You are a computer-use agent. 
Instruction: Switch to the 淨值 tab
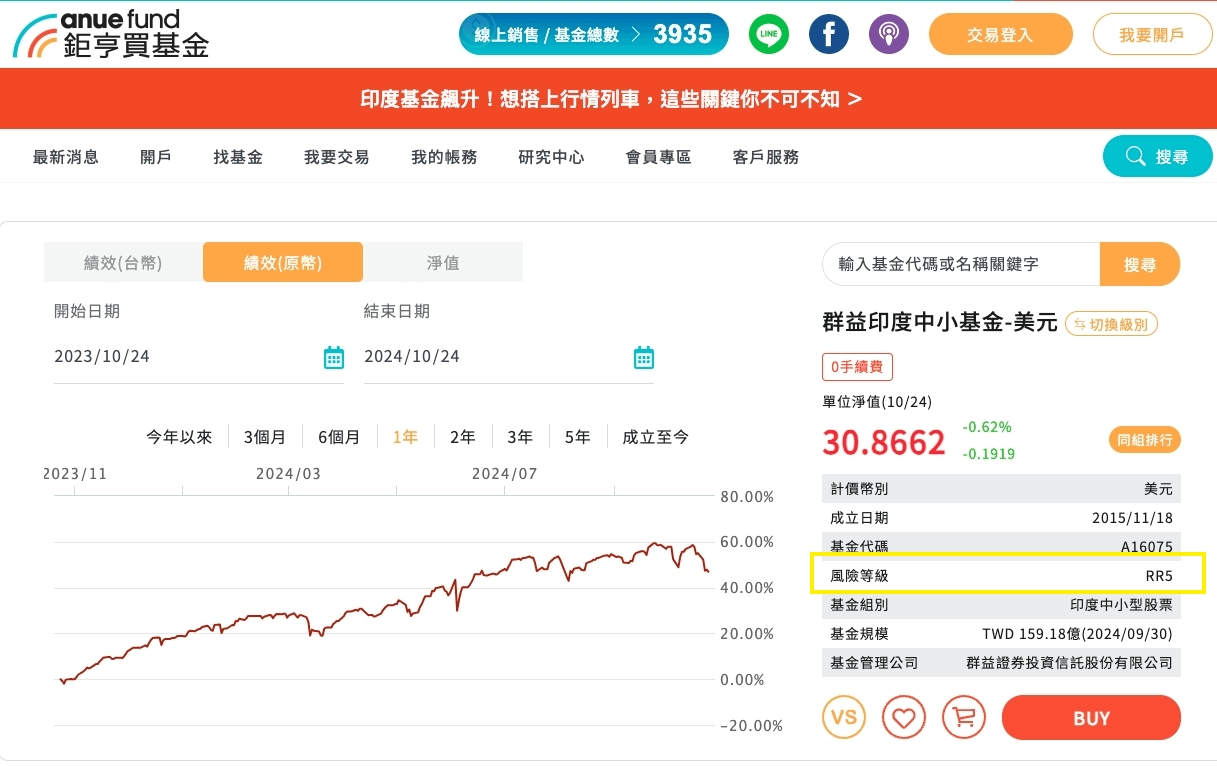point(443,263)
